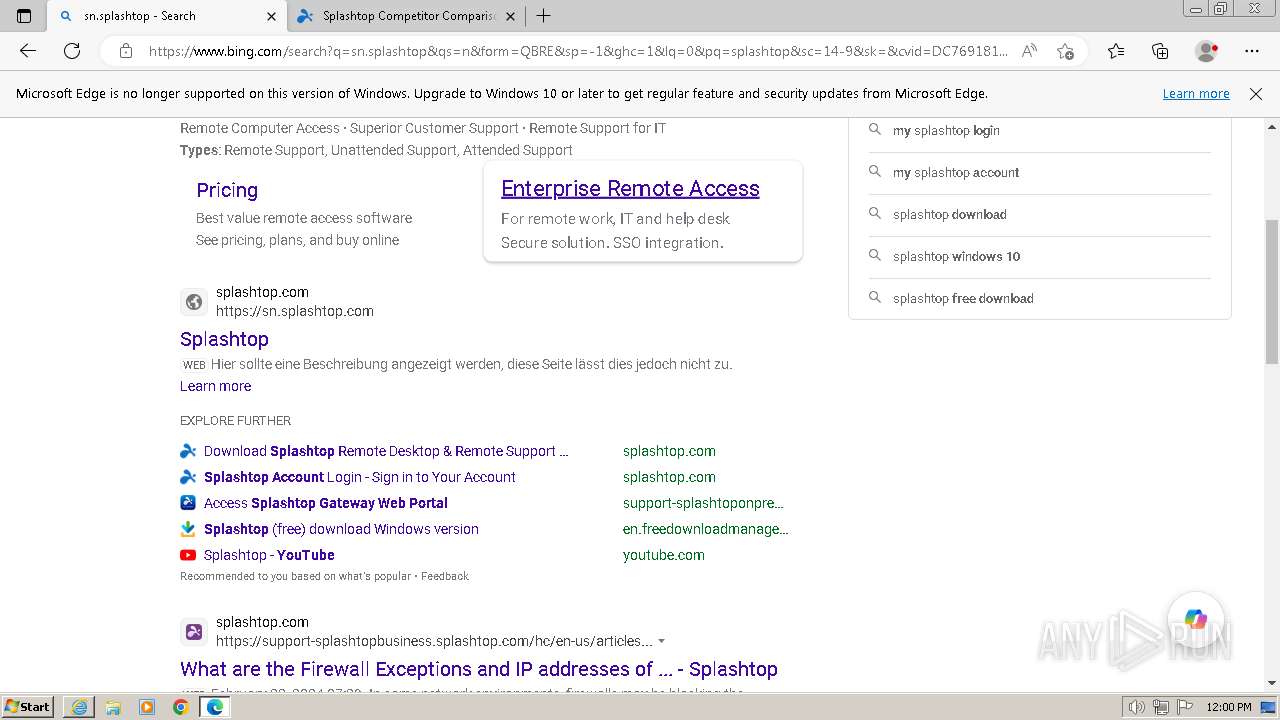Click scrollbar up arrow
This screenshot has height=720, width=1280.
click(1272, 127)
